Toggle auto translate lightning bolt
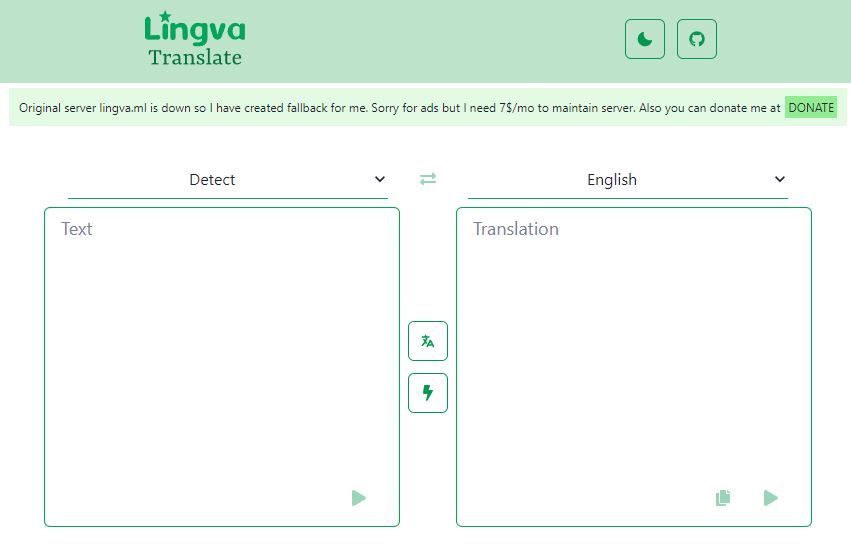The height and width of the screenshot is (544, 851). [428, 393]
